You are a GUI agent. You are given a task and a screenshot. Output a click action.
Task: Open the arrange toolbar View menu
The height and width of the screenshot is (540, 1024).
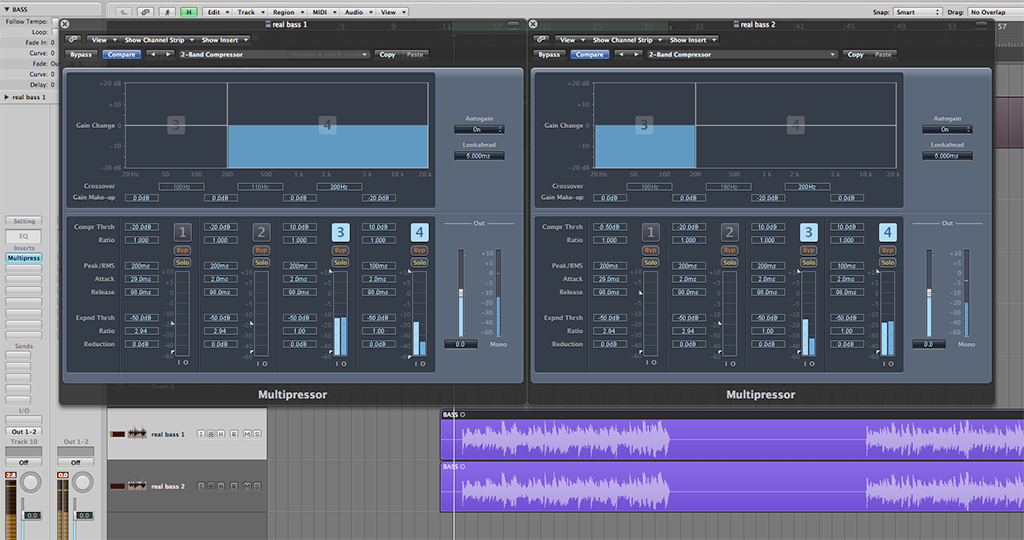[x=392, y=12]
